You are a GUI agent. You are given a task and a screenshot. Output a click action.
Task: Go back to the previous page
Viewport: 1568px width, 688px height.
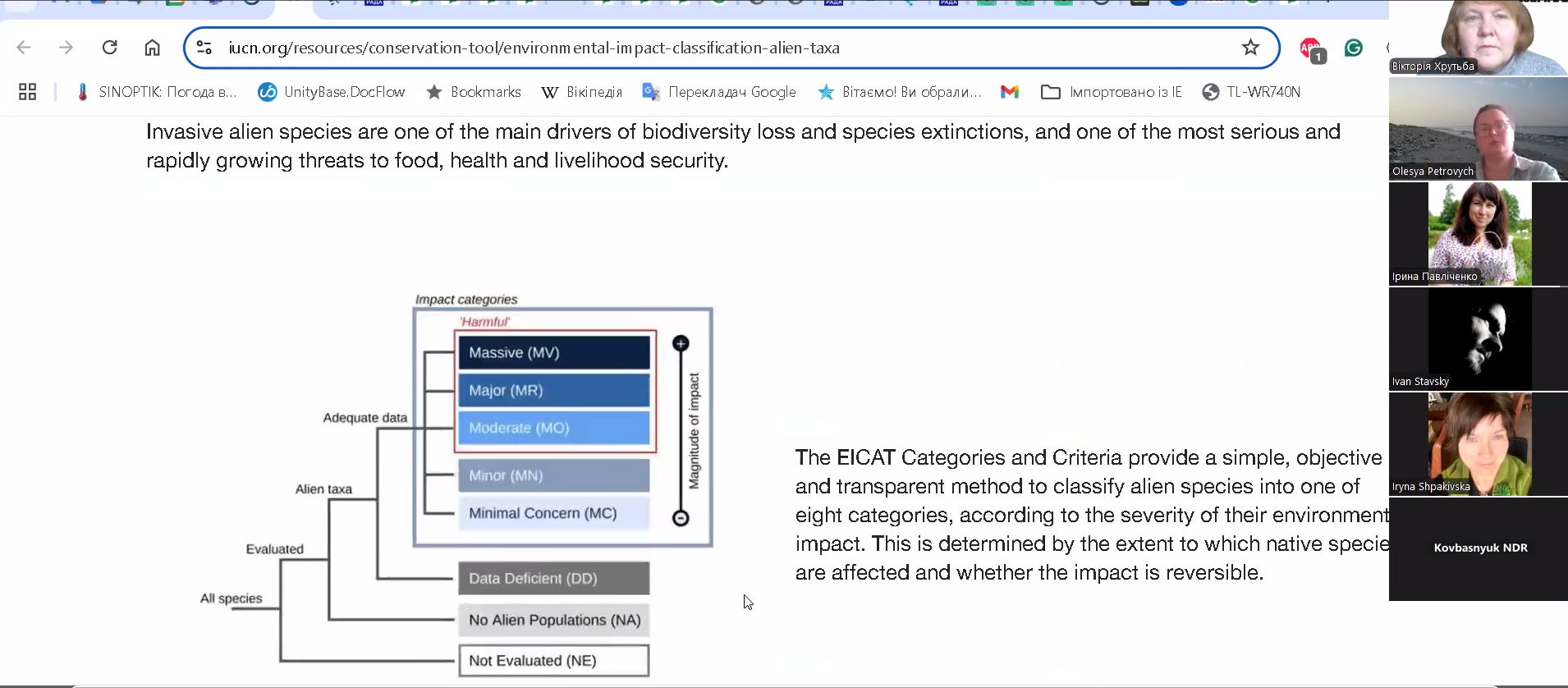coord(24,48)
